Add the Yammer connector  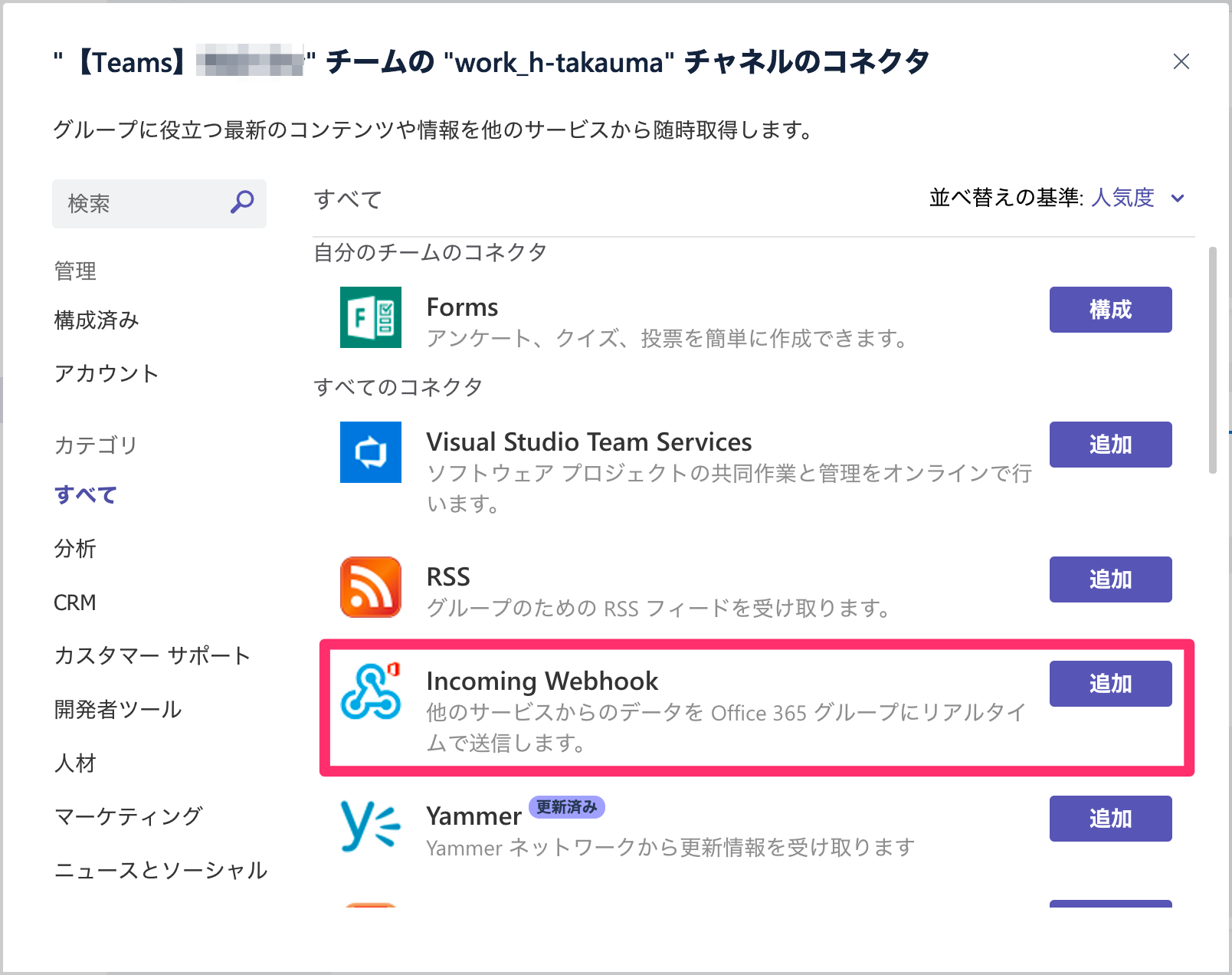pos(1111,819)
